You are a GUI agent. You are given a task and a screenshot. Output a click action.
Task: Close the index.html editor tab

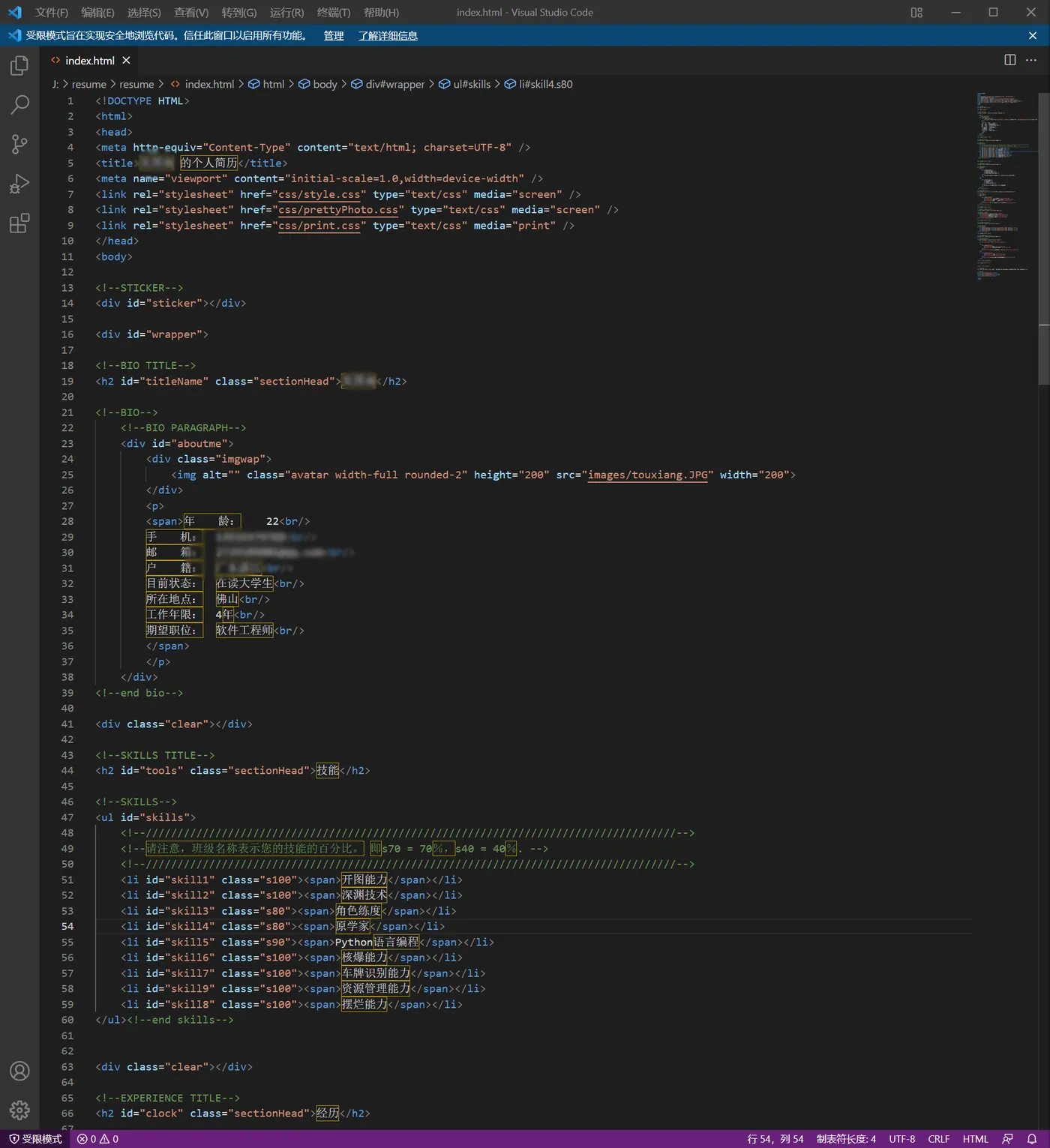[x=126, y=60]
